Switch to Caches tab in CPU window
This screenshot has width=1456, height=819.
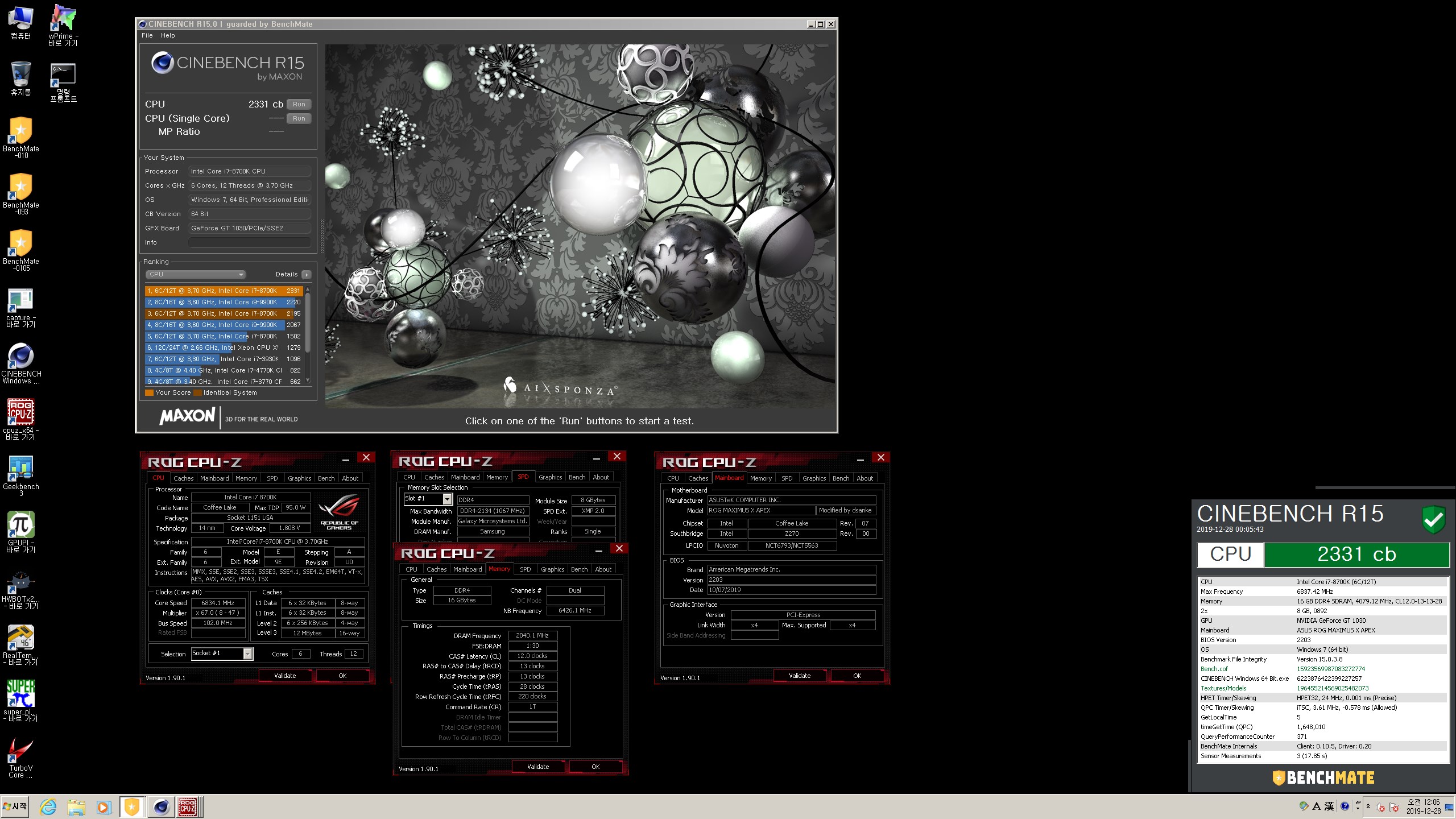[183, 478]
